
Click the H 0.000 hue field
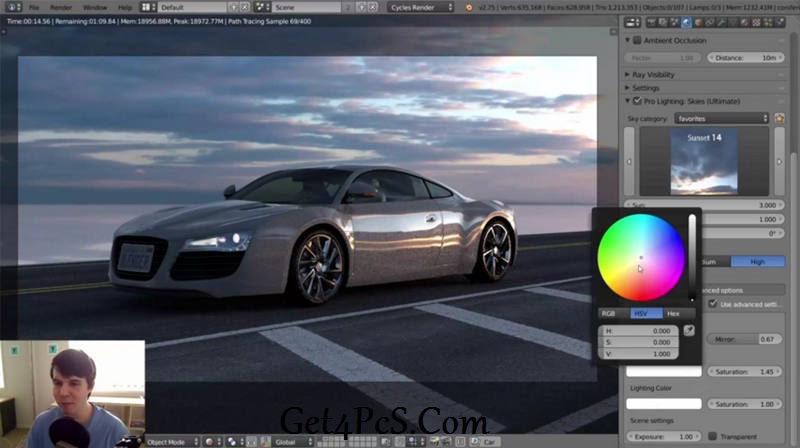638,331
